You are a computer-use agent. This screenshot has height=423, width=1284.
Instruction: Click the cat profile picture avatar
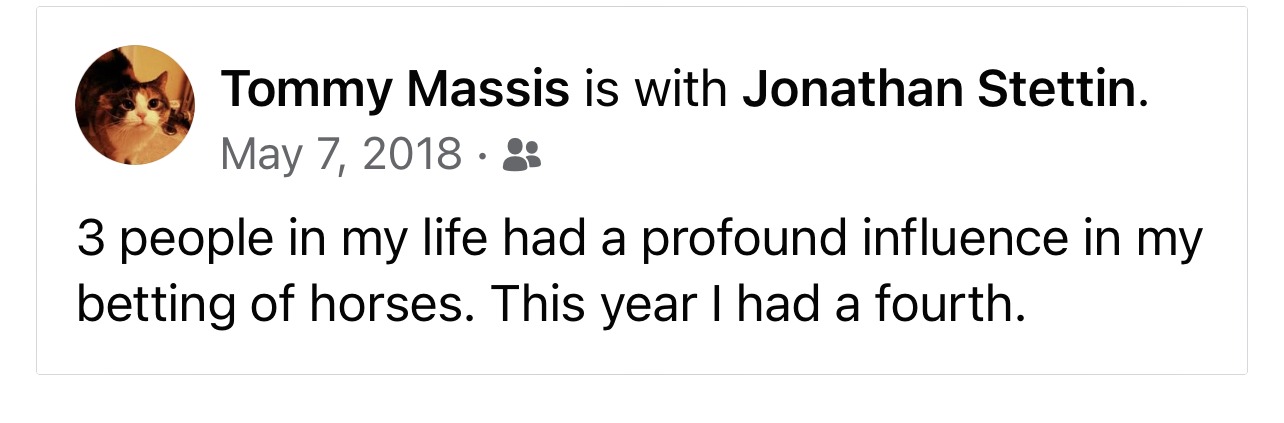[x=135, y=105]
